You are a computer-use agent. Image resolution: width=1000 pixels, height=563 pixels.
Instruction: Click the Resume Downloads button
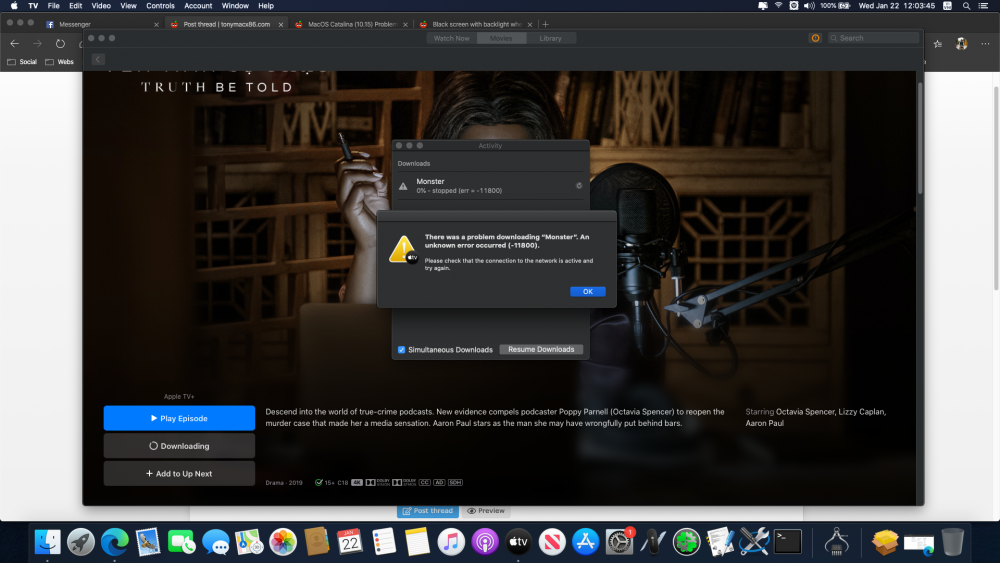(x=541, y=349)
